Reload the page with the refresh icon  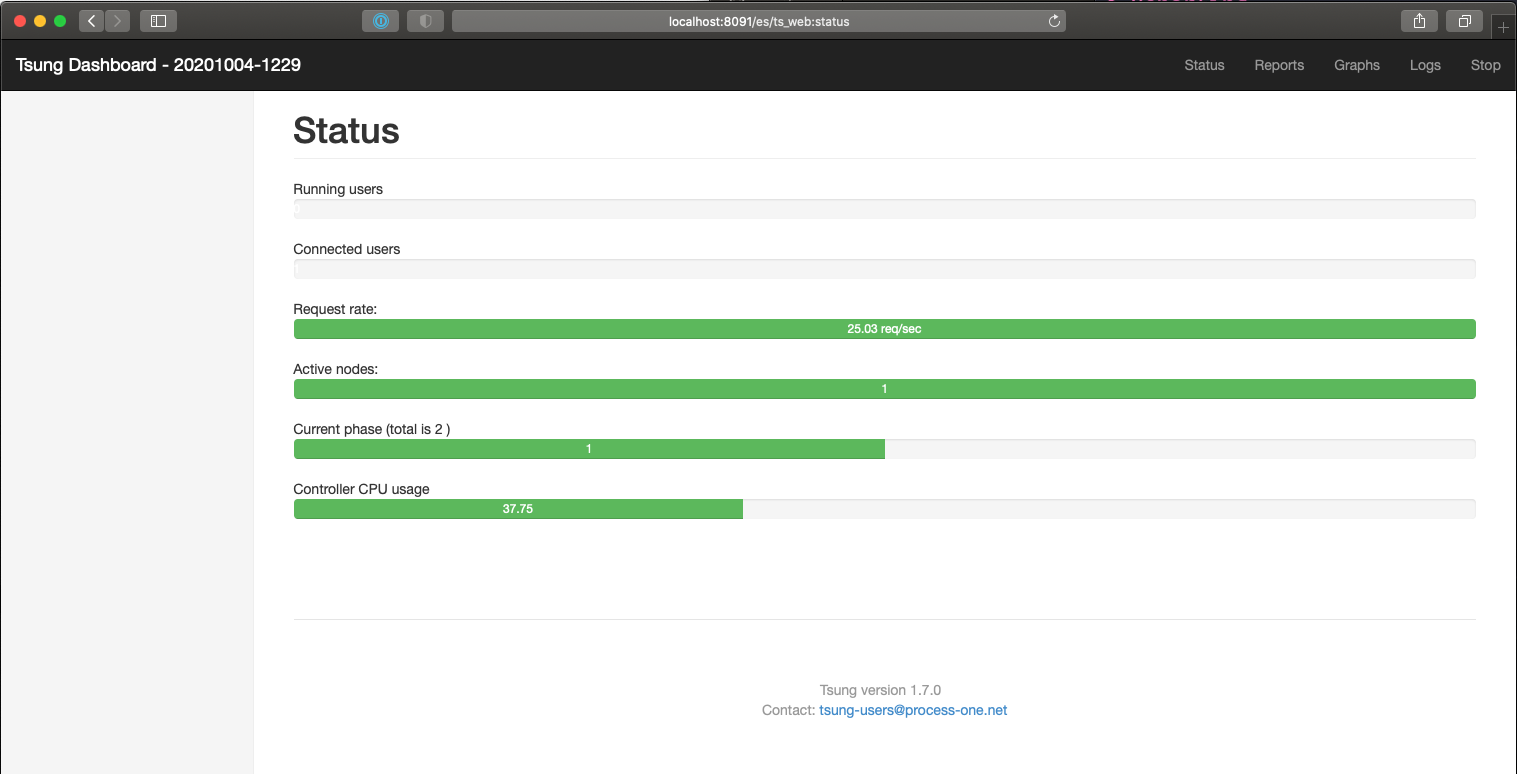tap(1053, 21)
